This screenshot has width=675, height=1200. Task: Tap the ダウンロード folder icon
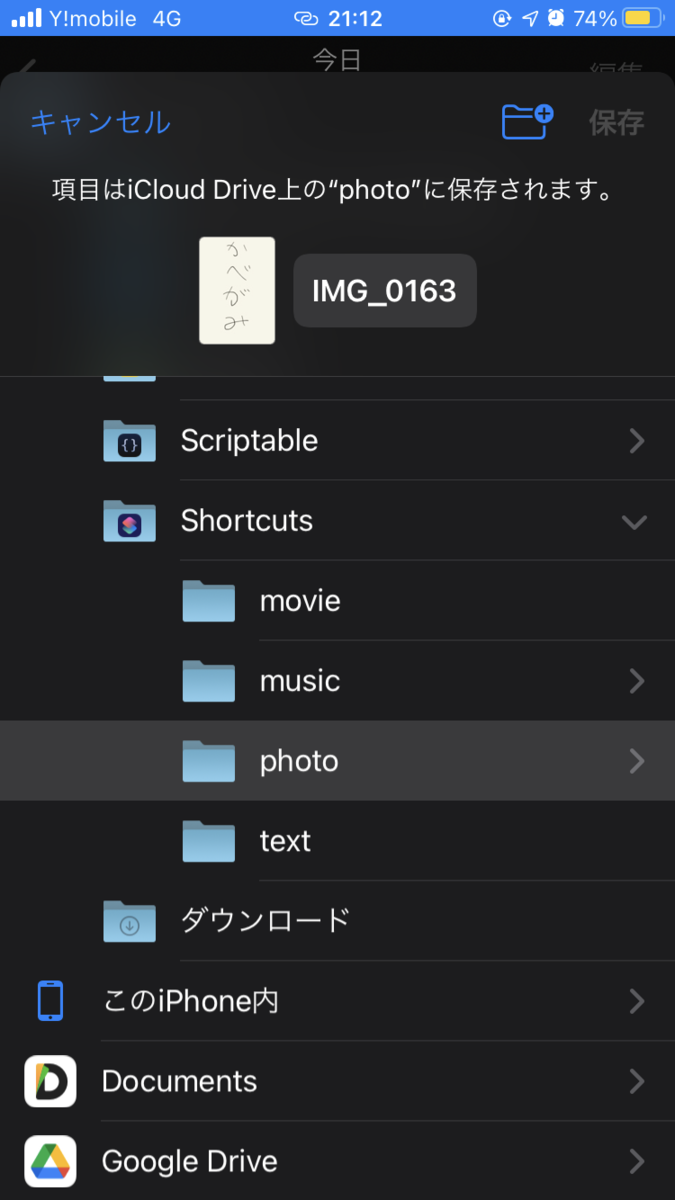pos(129,921)
